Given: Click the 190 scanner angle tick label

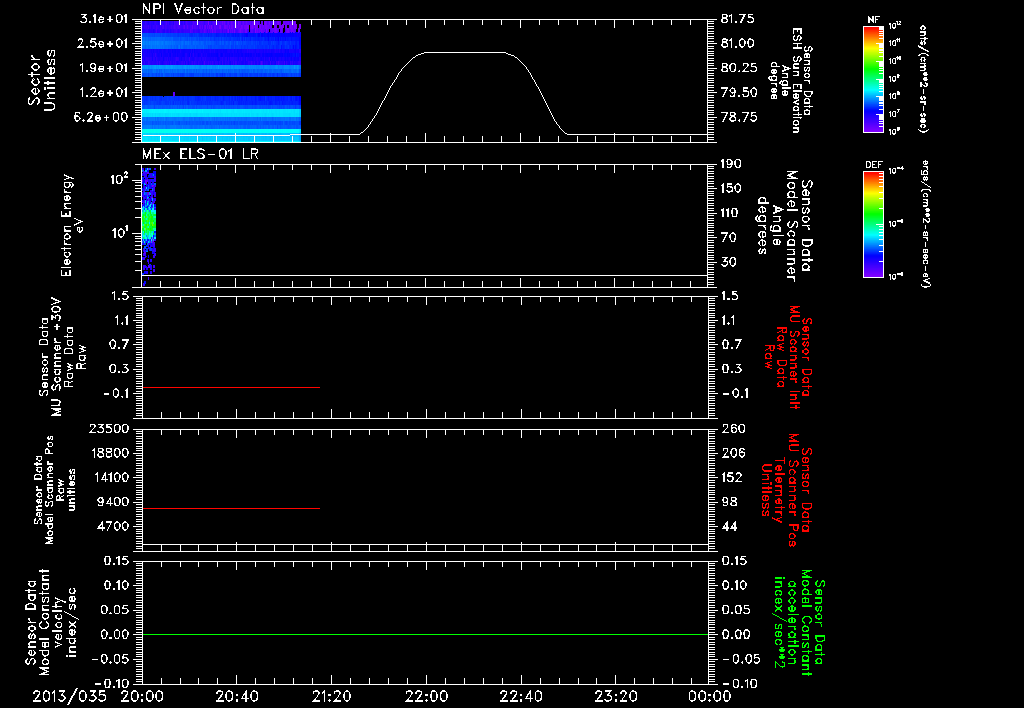Looking at the screenshot, I should (731, 164).
